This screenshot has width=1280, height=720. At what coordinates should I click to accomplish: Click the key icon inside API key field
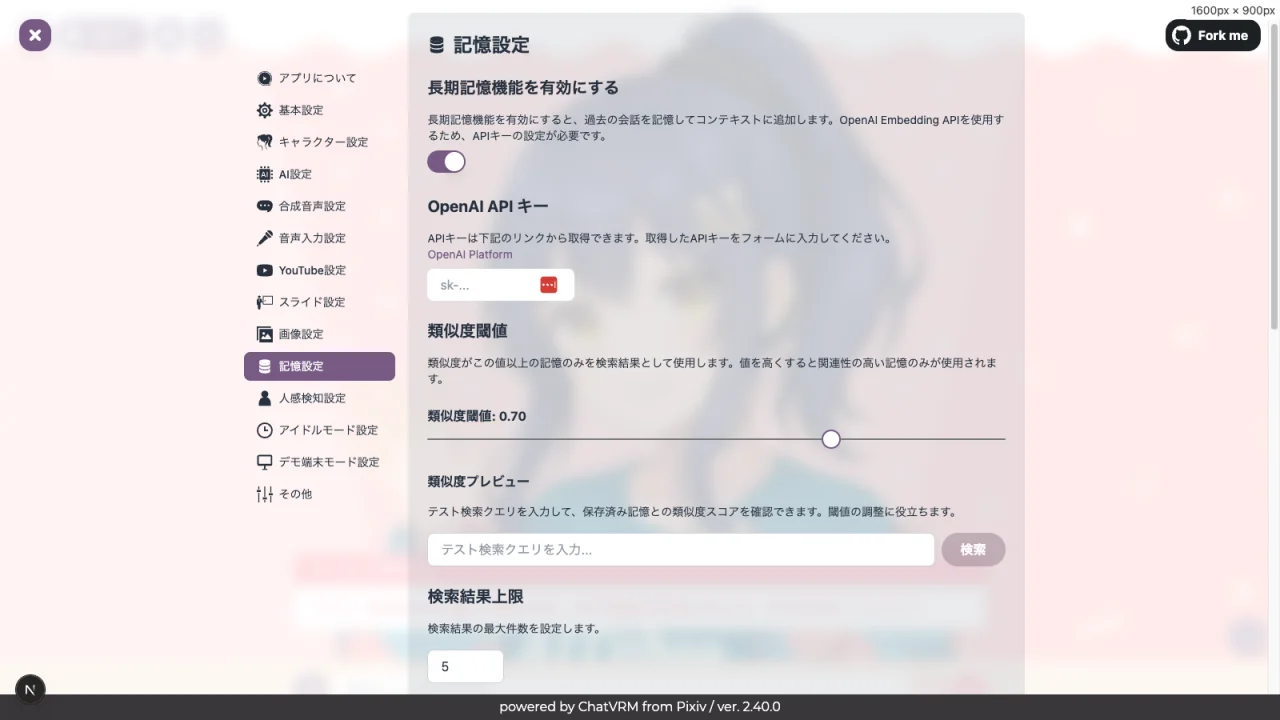pyautogui.click(x=548, y=284)
